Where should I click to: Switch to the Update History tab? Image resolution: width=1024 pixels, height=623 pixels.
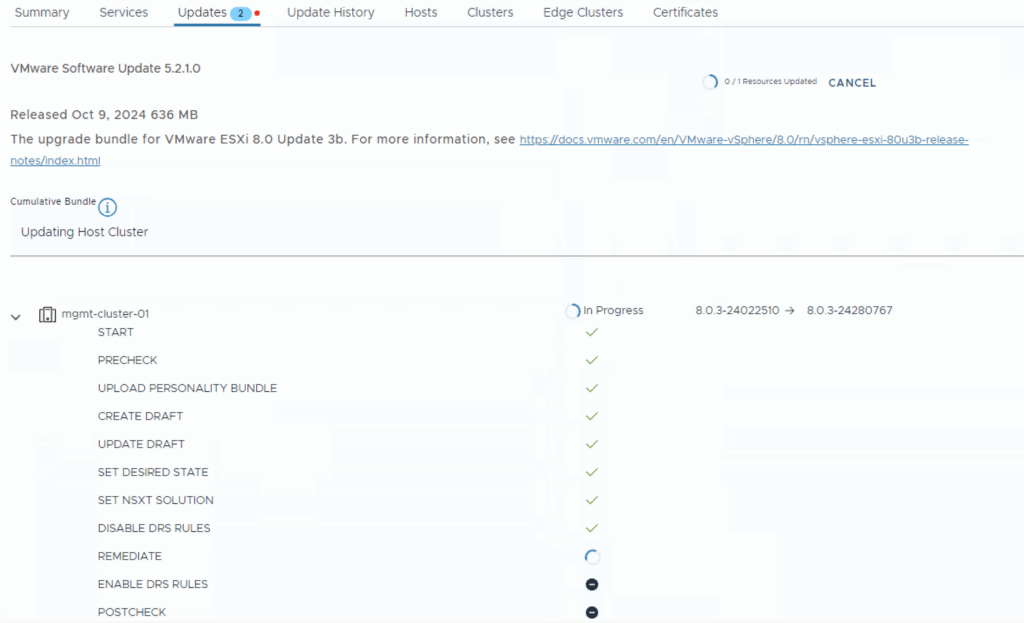330,13
